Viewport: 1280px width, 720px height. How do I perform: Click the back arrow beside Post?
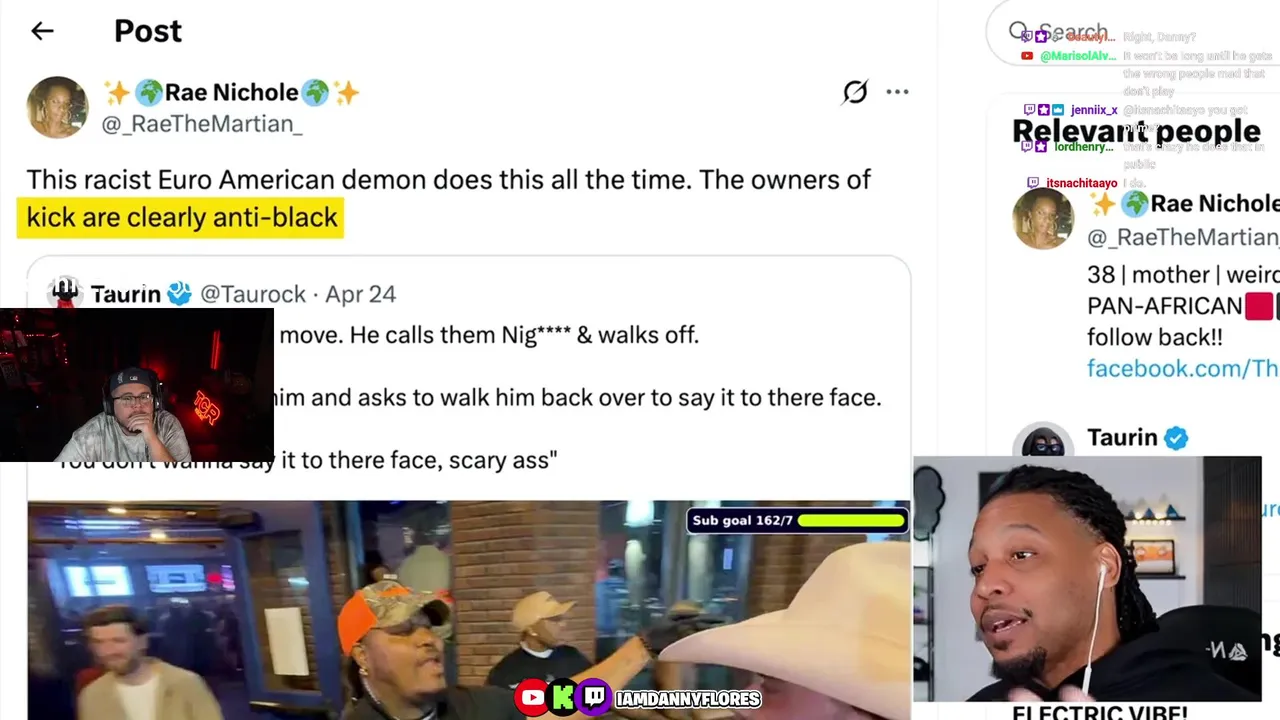pyautogui.click(x=42, y=31)
